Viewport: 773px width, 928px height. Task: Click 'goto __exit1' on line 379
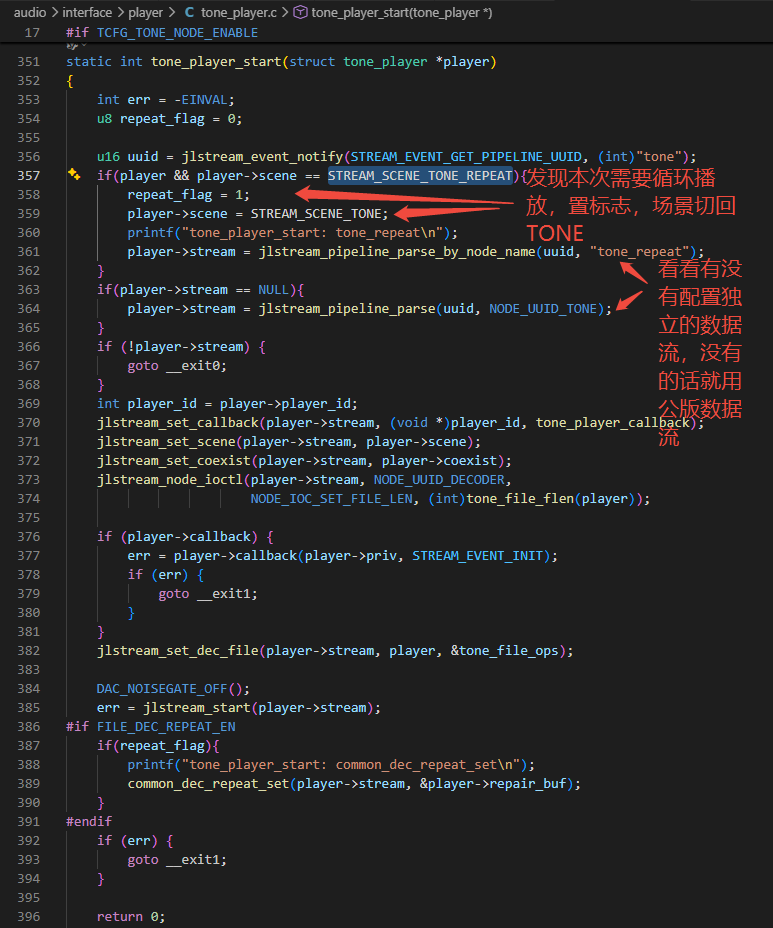click(x=204, y=594)
